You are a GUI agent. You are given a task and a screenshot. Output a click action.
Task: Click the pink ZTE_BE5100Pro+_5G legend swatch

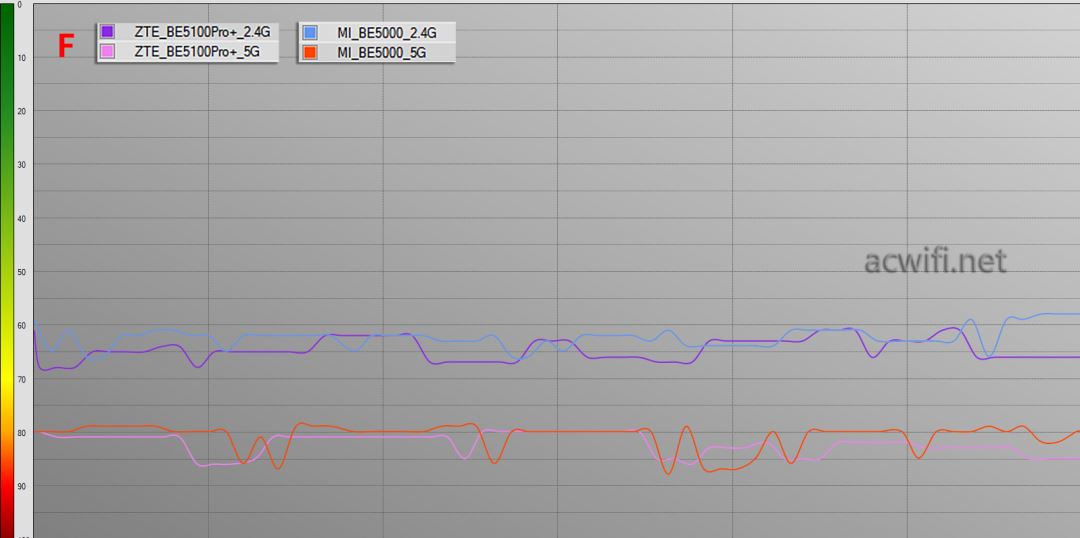(107, 52)
